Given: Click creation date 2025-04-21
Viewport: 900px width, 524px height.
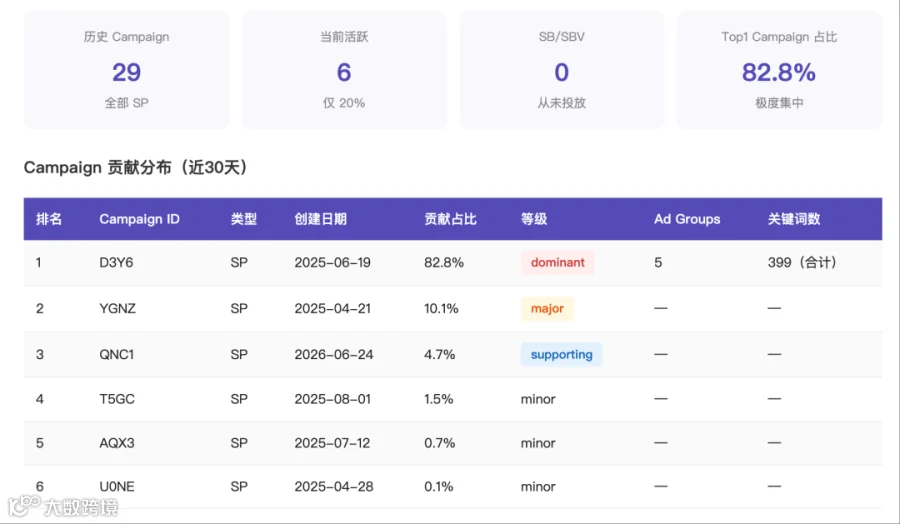Looking at the screenshot, I should tap(332, 308).
